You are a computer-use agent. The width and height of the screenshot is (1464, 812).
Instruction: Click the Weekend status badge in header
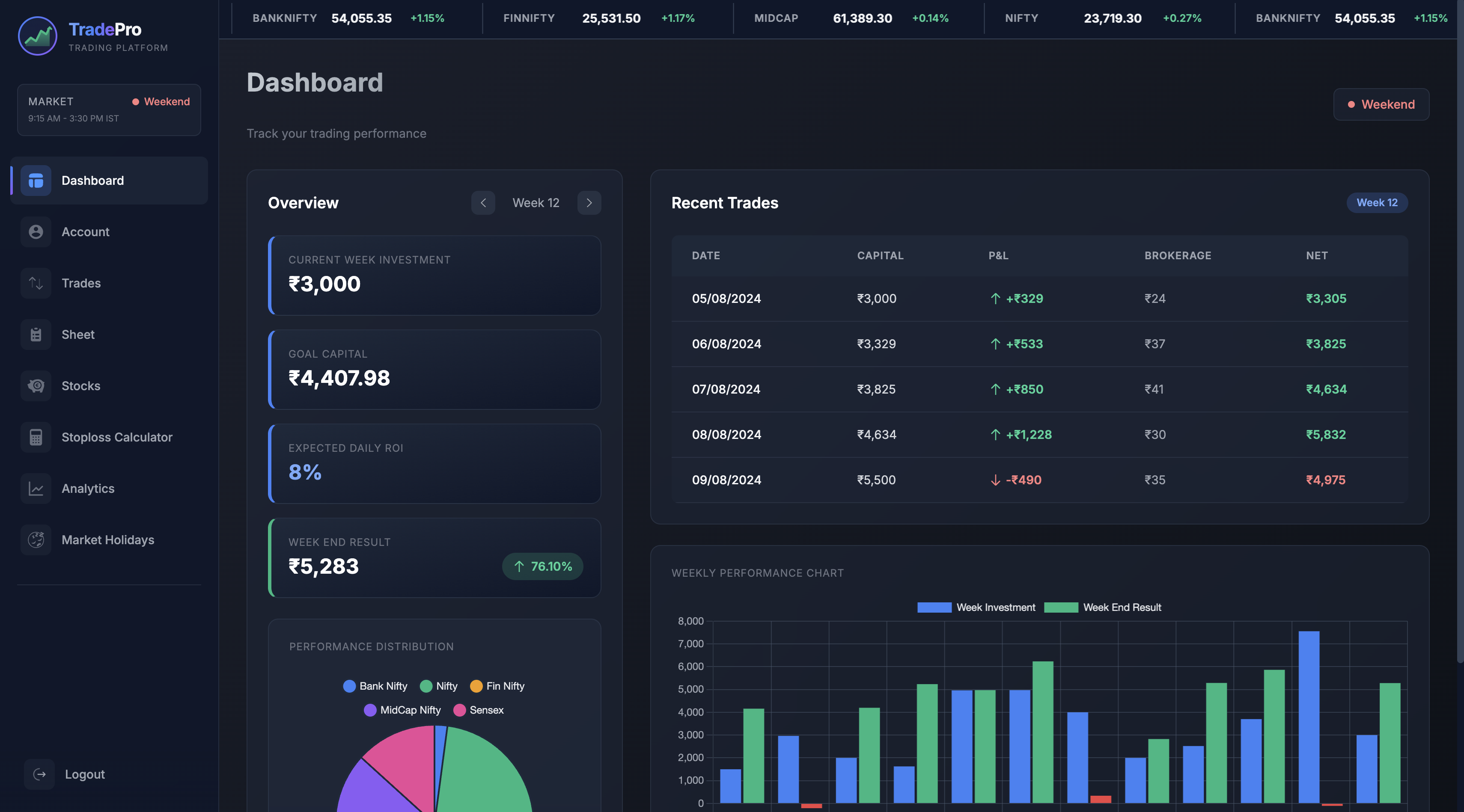click(1381, 104)
